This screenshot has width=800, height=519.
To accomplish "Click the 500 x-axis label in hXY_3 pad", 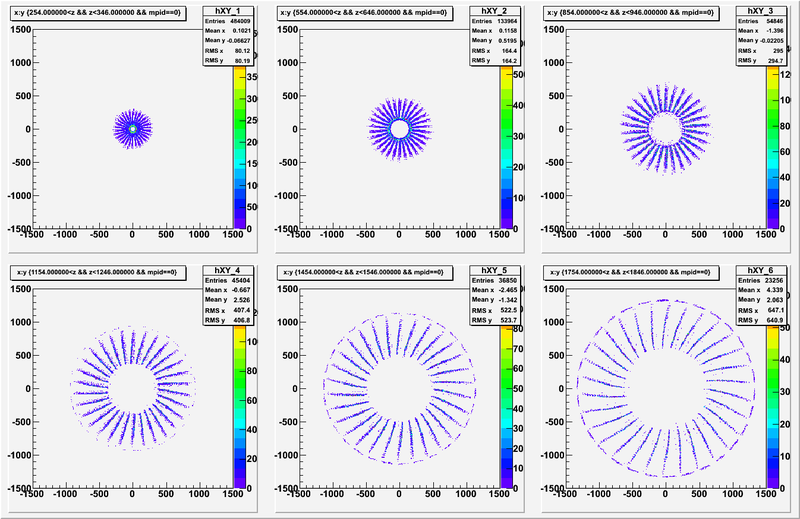I will [x=699, y=235].
